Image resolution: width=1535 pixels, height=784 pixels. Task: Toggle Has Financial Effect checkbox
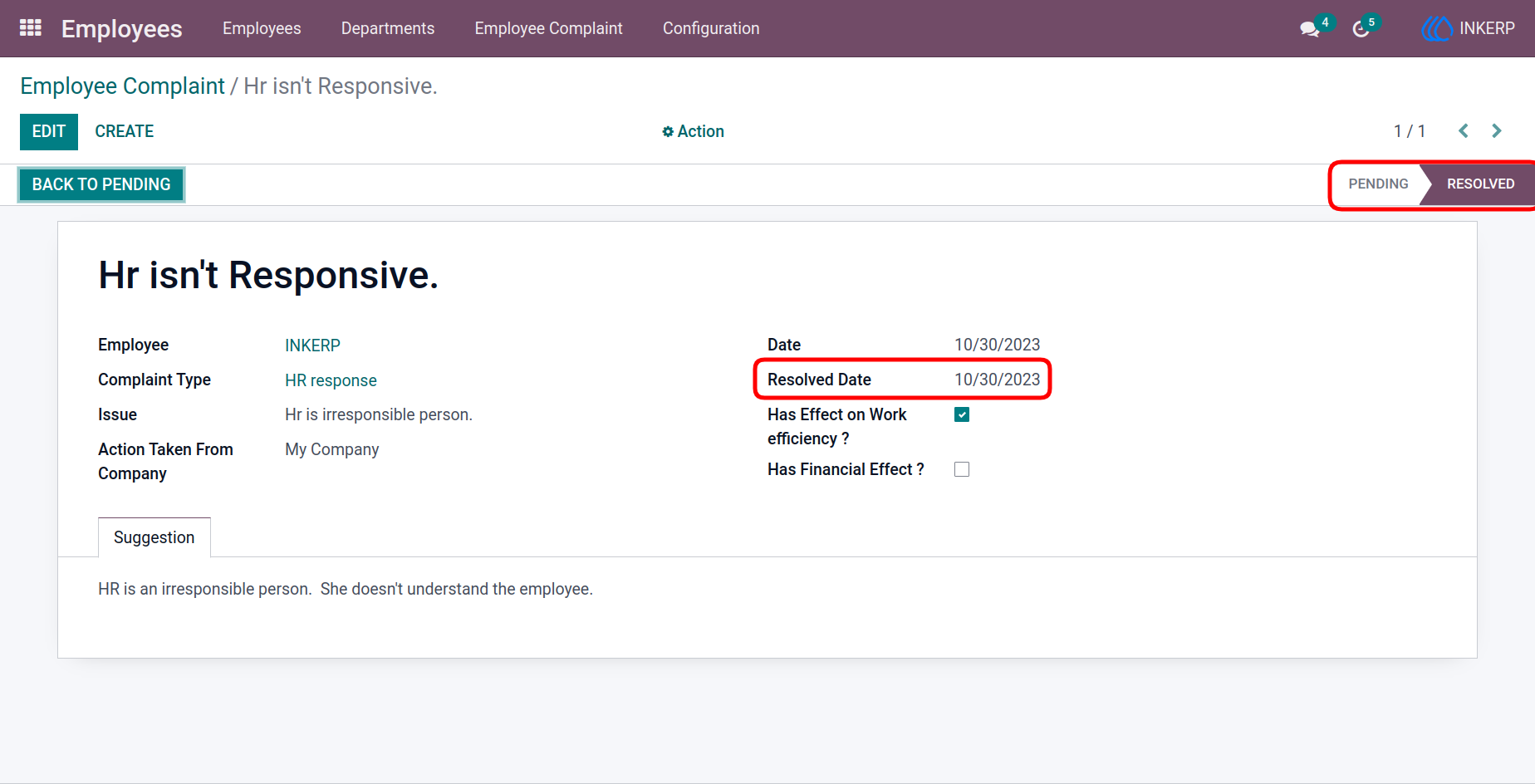pyautogui.click(x=962, y=469)
